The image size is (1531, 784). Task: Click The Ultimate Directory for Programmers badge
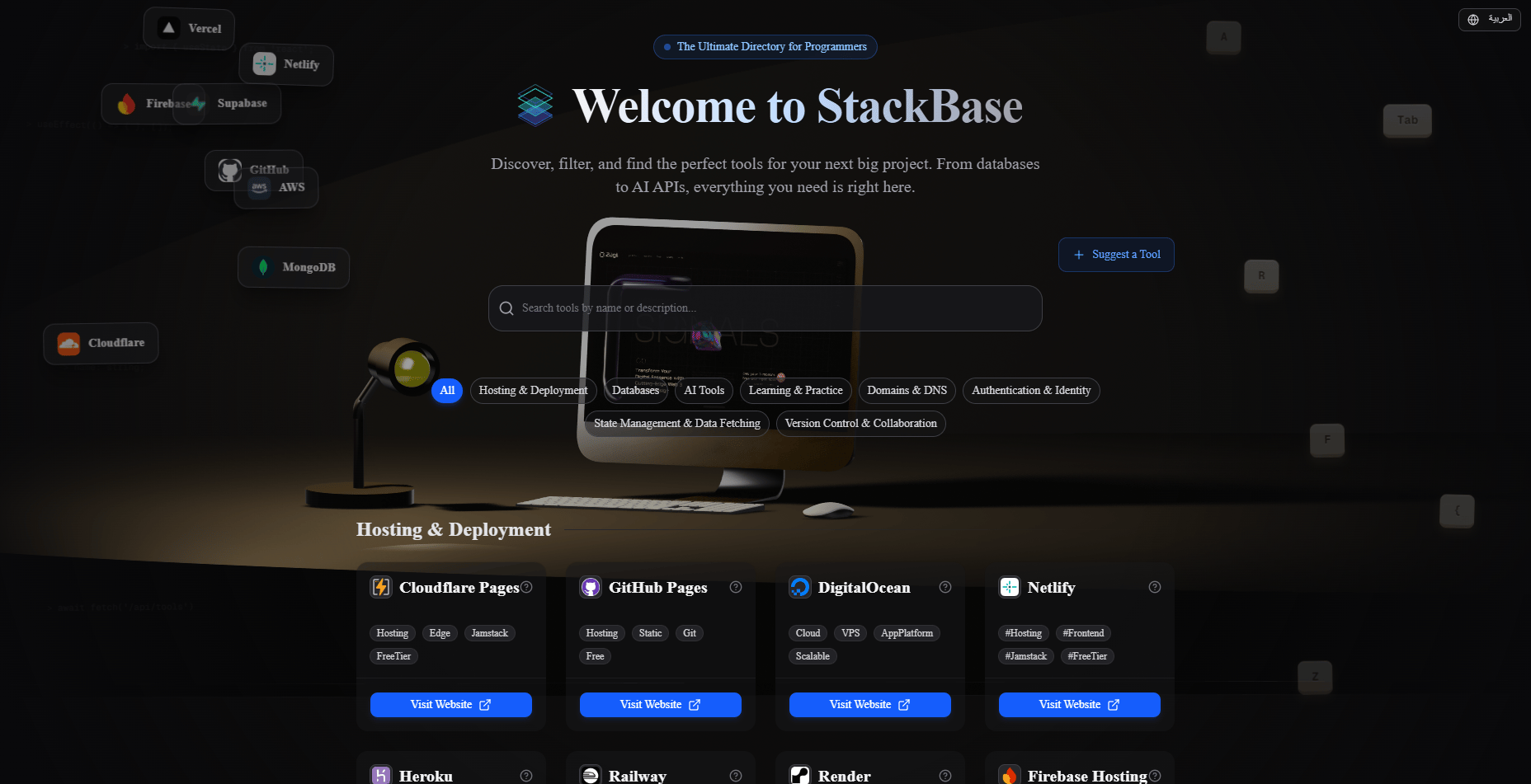coord(765,47)
